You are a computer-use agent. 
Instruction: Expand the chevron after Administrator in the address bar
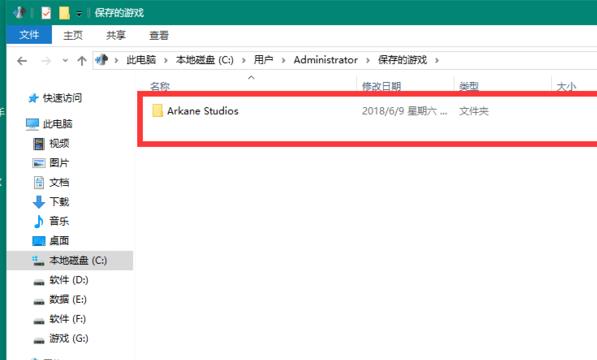(368, 60)
